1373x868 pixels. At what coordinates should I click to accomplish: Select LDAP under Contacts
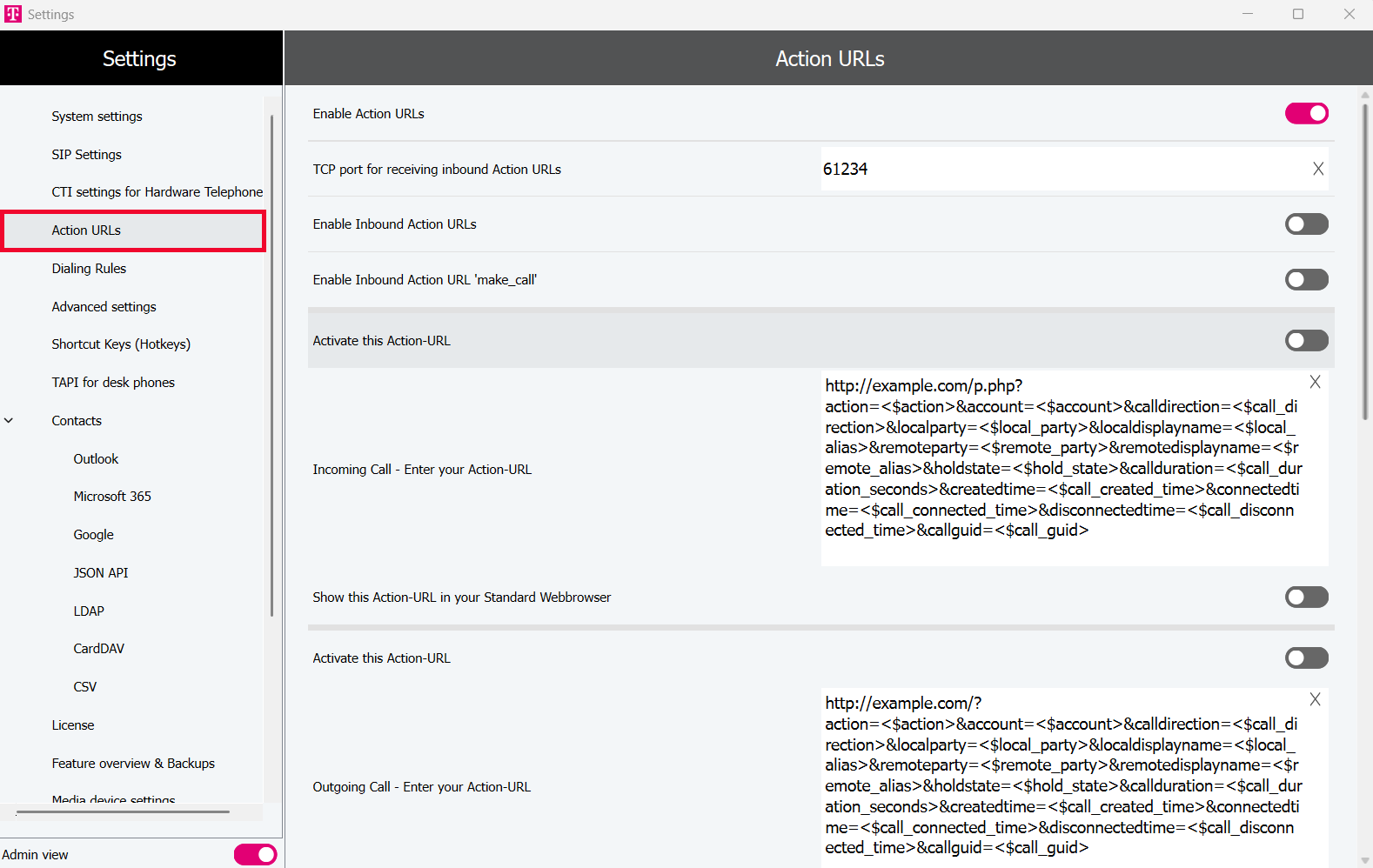(89, 611)
